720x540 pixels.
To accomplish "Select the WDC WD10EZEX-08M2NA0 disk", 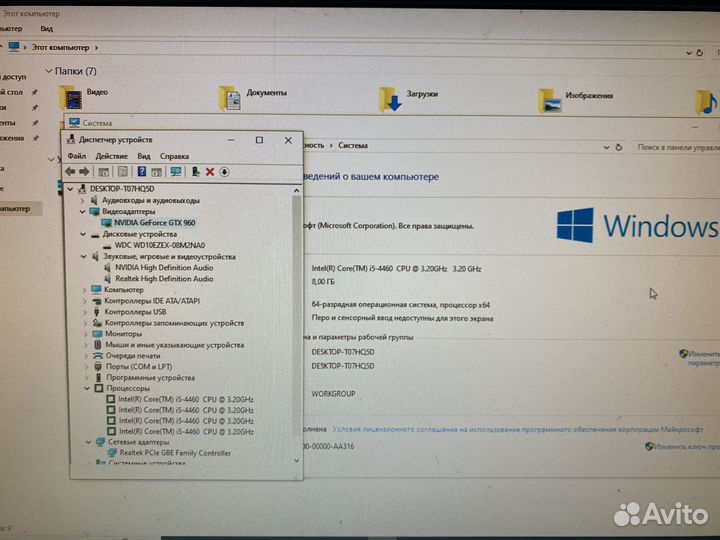I will 160,245.
